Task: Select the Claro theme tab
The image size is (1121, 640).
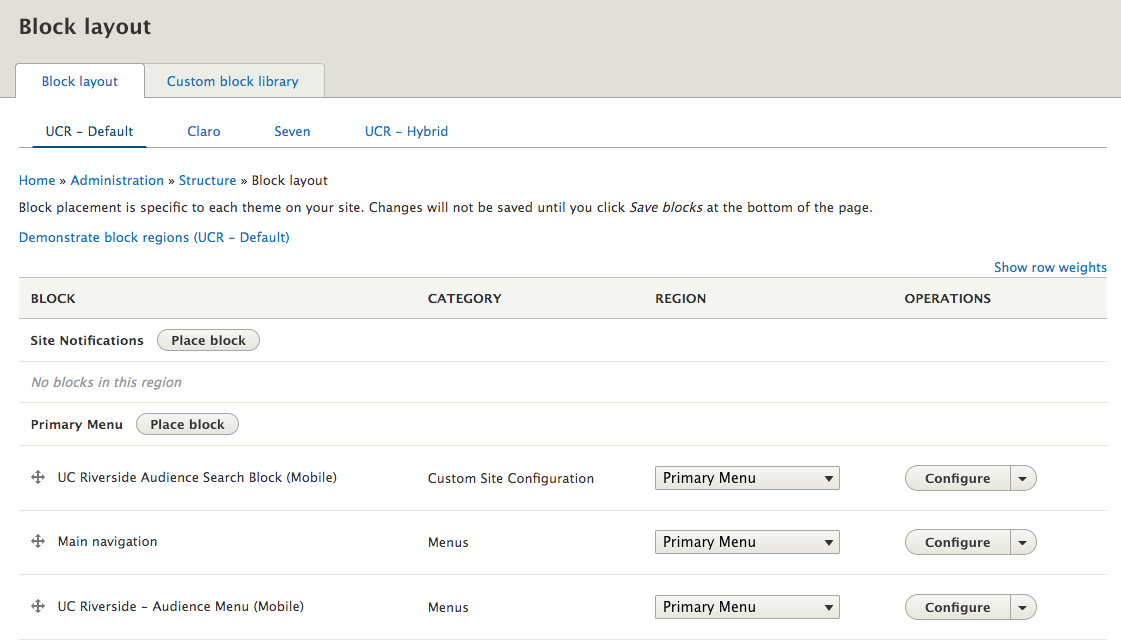Action: point(203,131)
